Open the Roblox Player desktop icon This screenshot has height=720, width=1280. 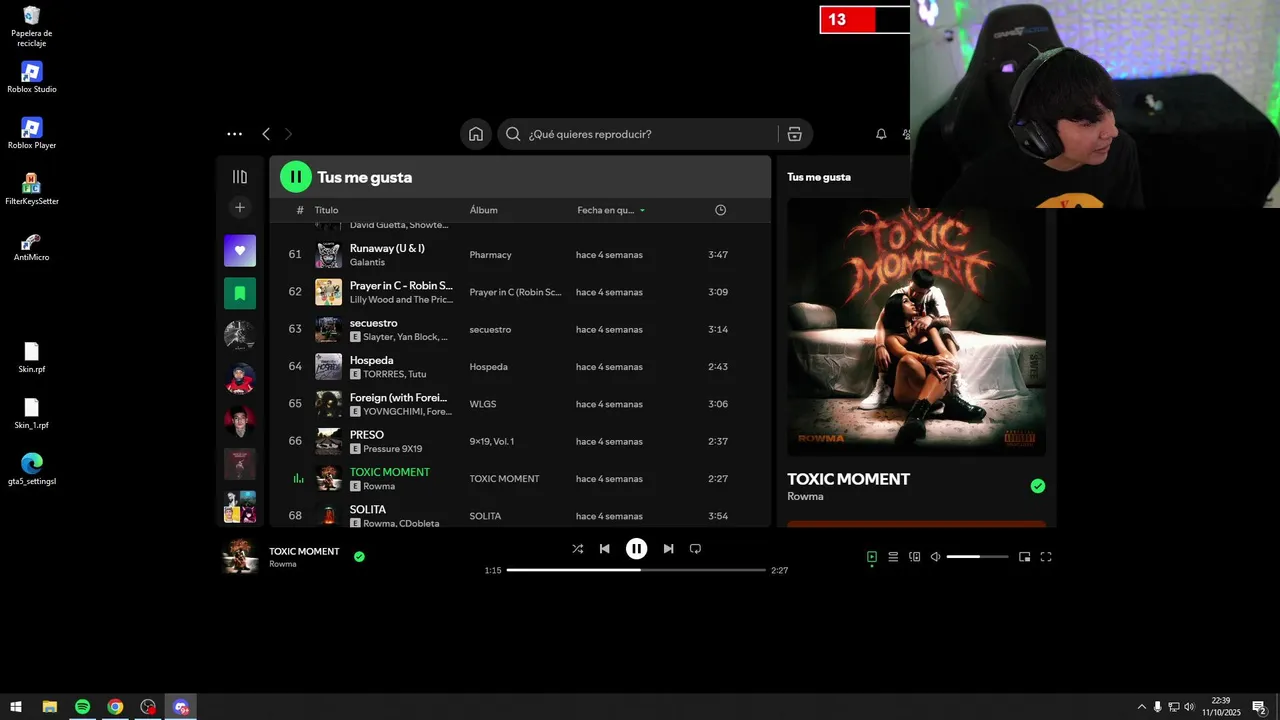32,133
